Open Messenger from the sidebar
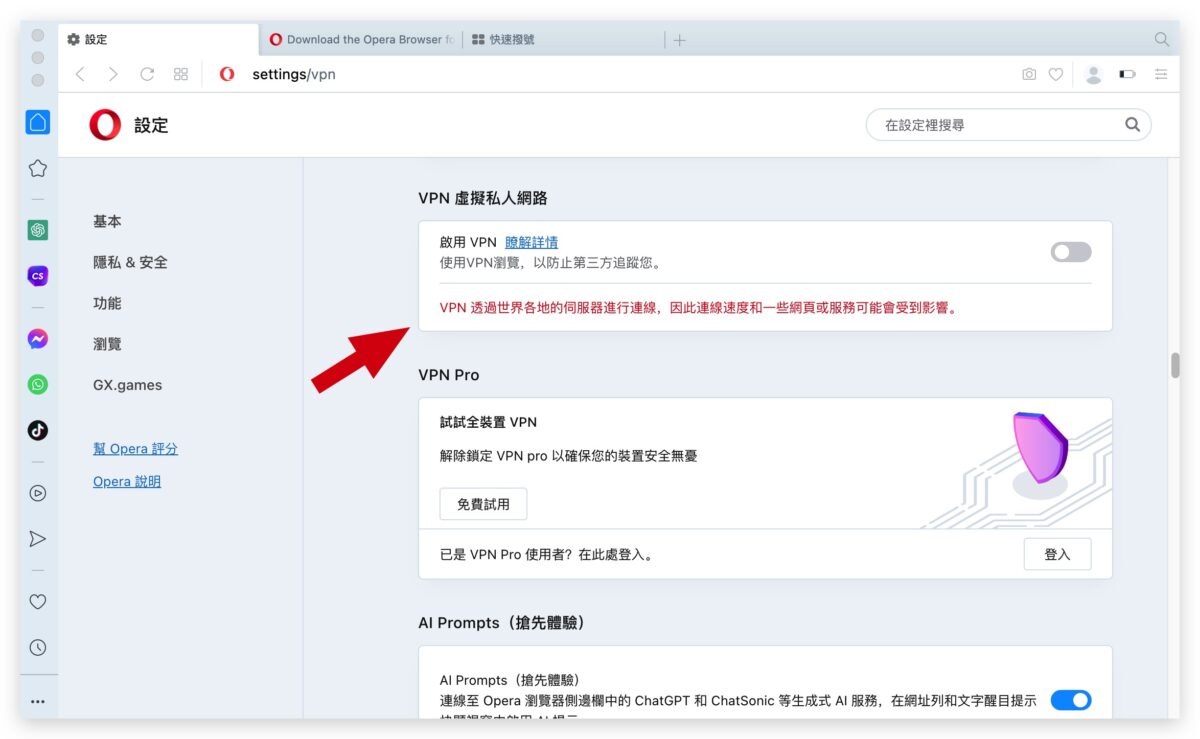1200x739 pixels. (37, 339)
